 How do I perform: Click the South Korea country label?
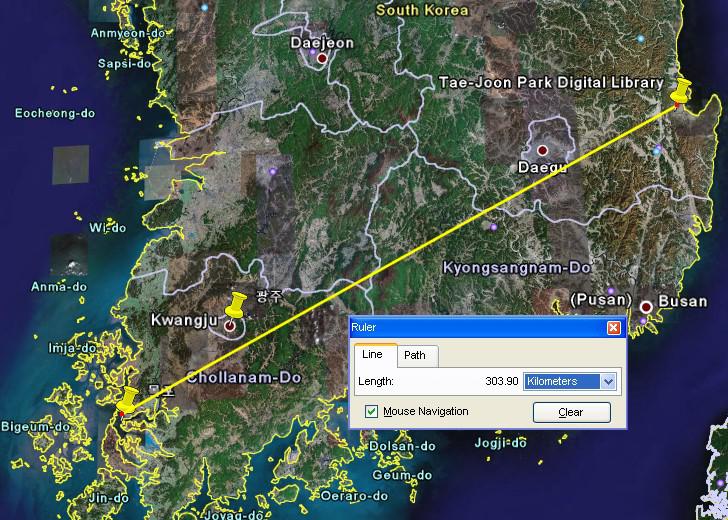coord(422,10)
